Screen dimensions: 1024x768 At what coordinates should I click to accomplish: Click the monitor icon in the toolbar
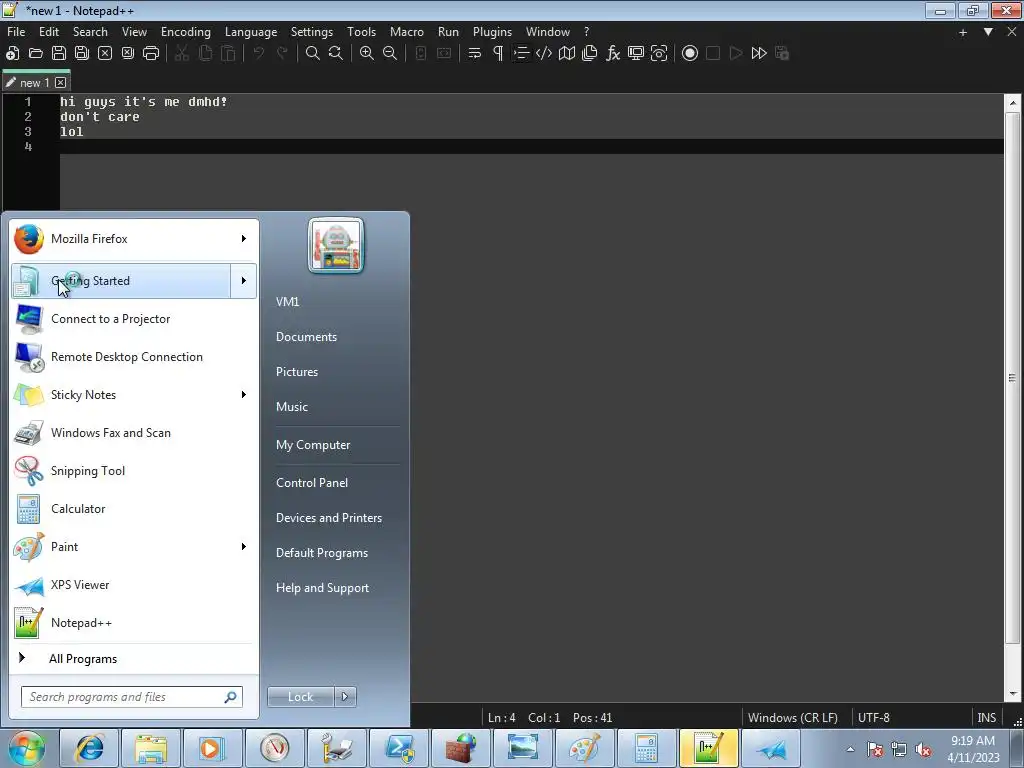click(636, 54)
